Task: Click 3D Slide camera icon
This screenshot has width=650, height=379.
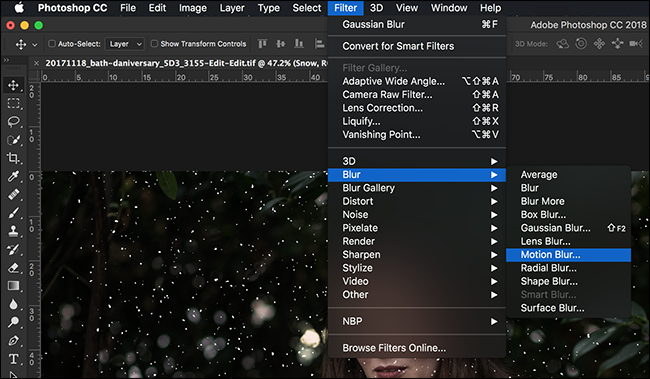Action: click(618, 44)
